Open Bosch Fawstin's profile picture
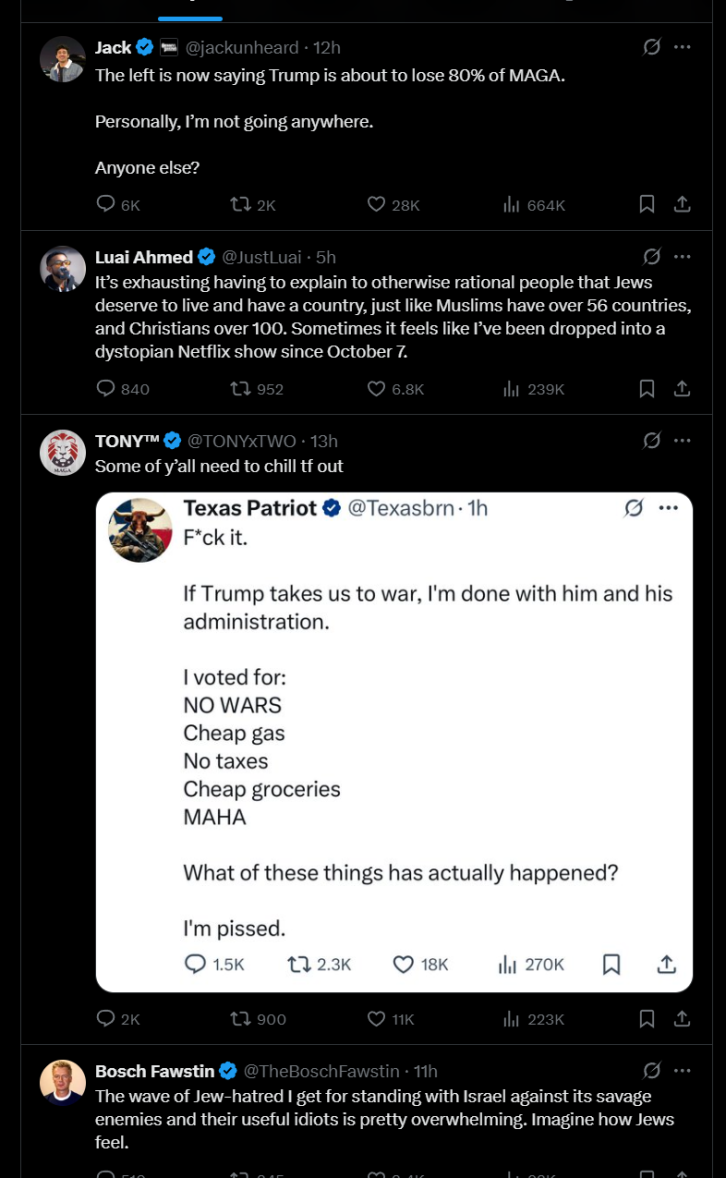 point(62,1082)
